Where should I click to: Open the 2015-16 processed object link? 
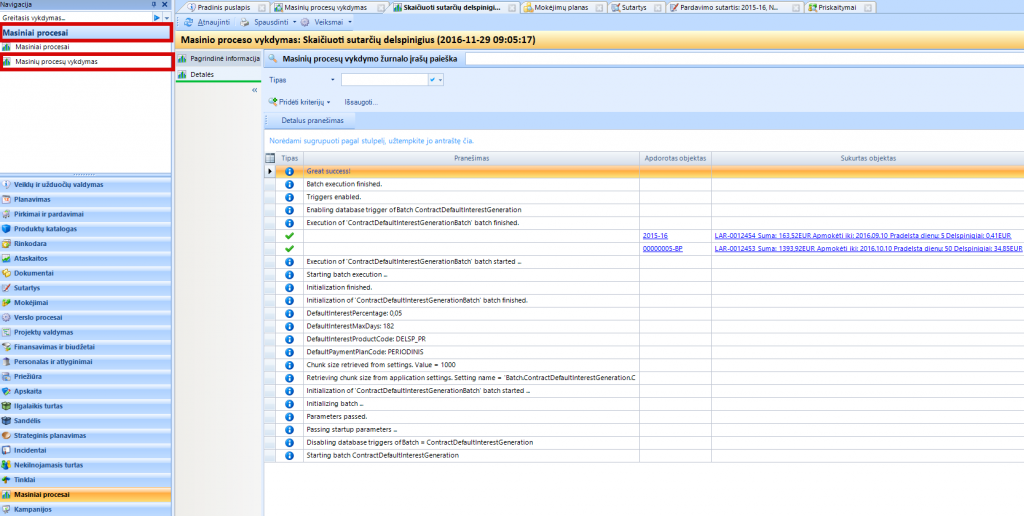(655, 235)
